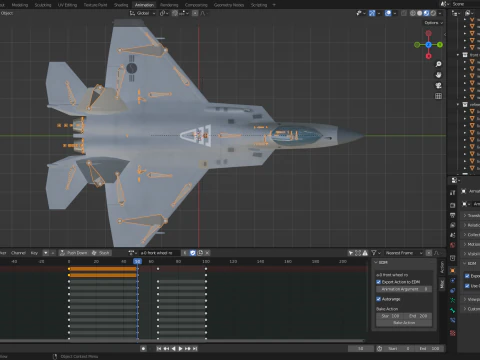Open the Render properties tab icon
This screenshot has width=480, height=360.
452,205
